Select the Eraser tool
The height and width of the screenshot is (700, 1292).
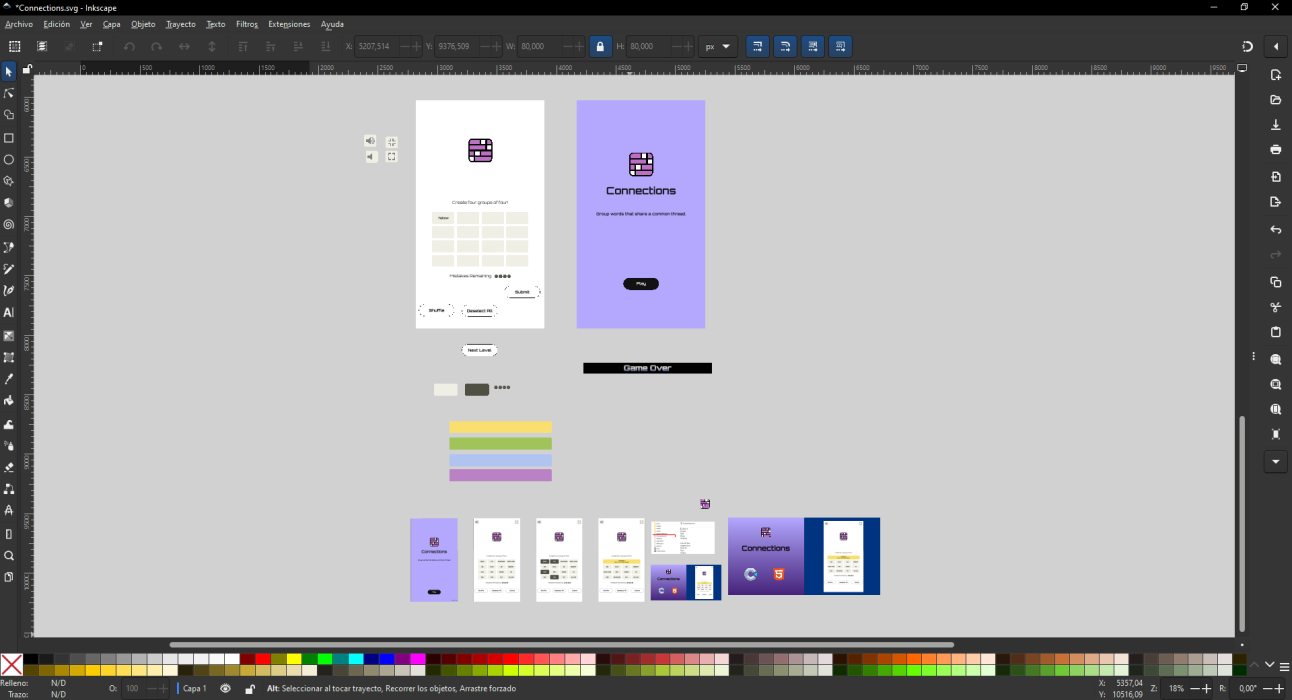tap(9, 467)
